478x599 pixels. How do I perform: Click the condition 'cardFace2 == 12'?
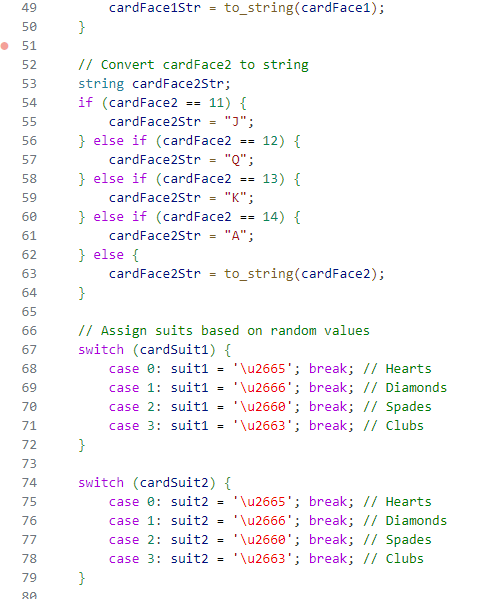[220, 141]
